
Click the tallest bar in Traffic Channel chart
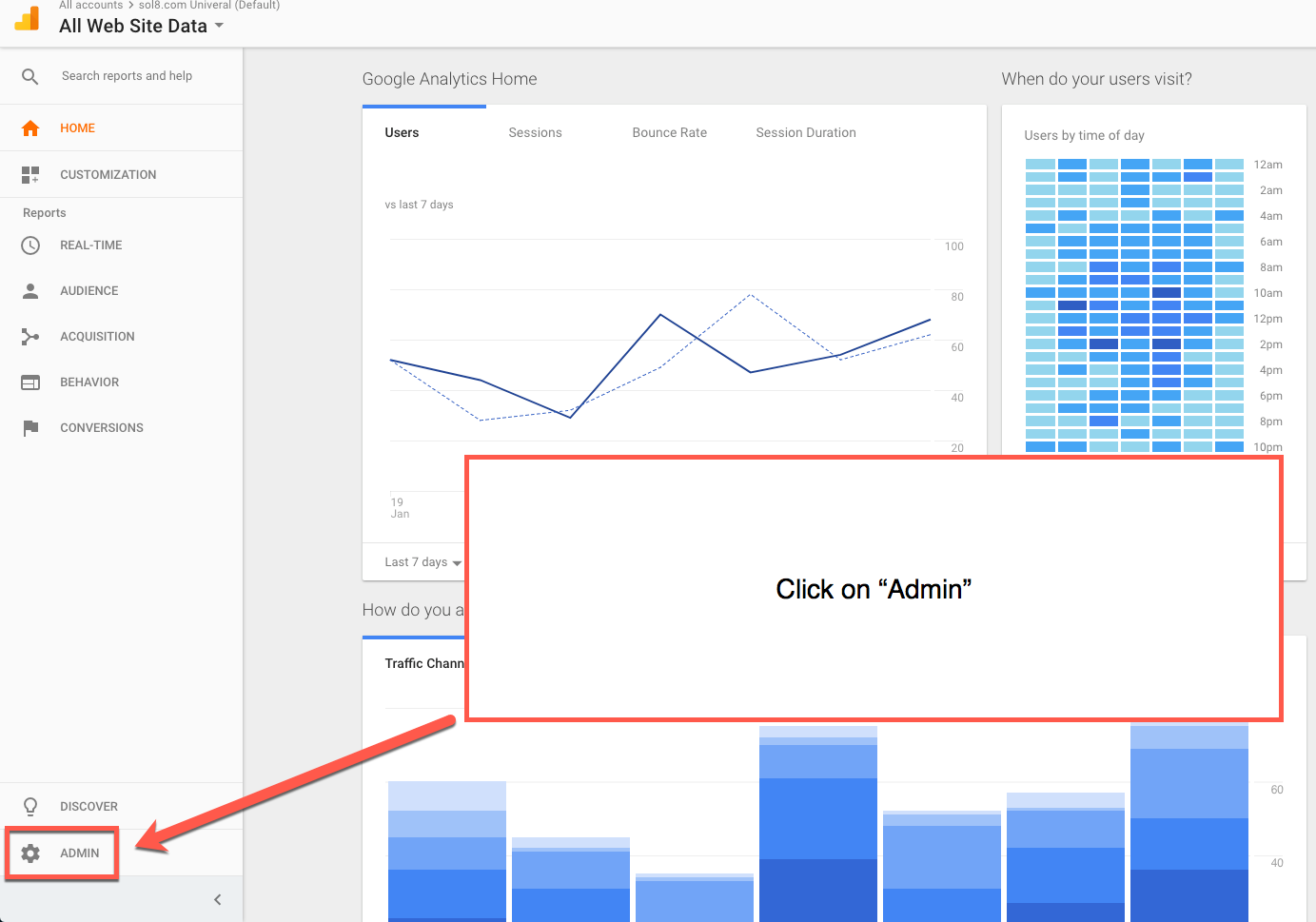[1189, 821]
